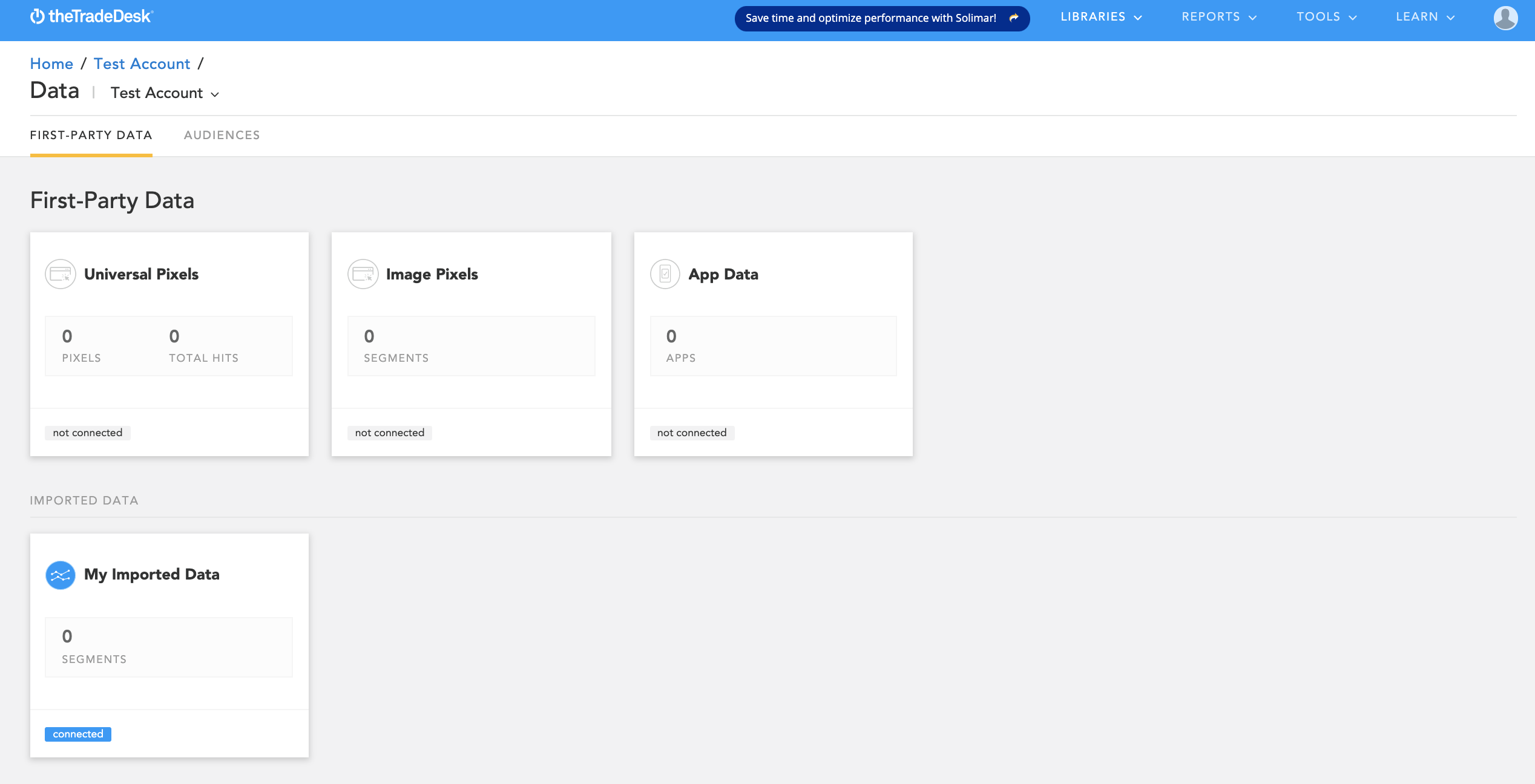Switch to the First-Party Data tab
1535x784 pixels.
91,136
